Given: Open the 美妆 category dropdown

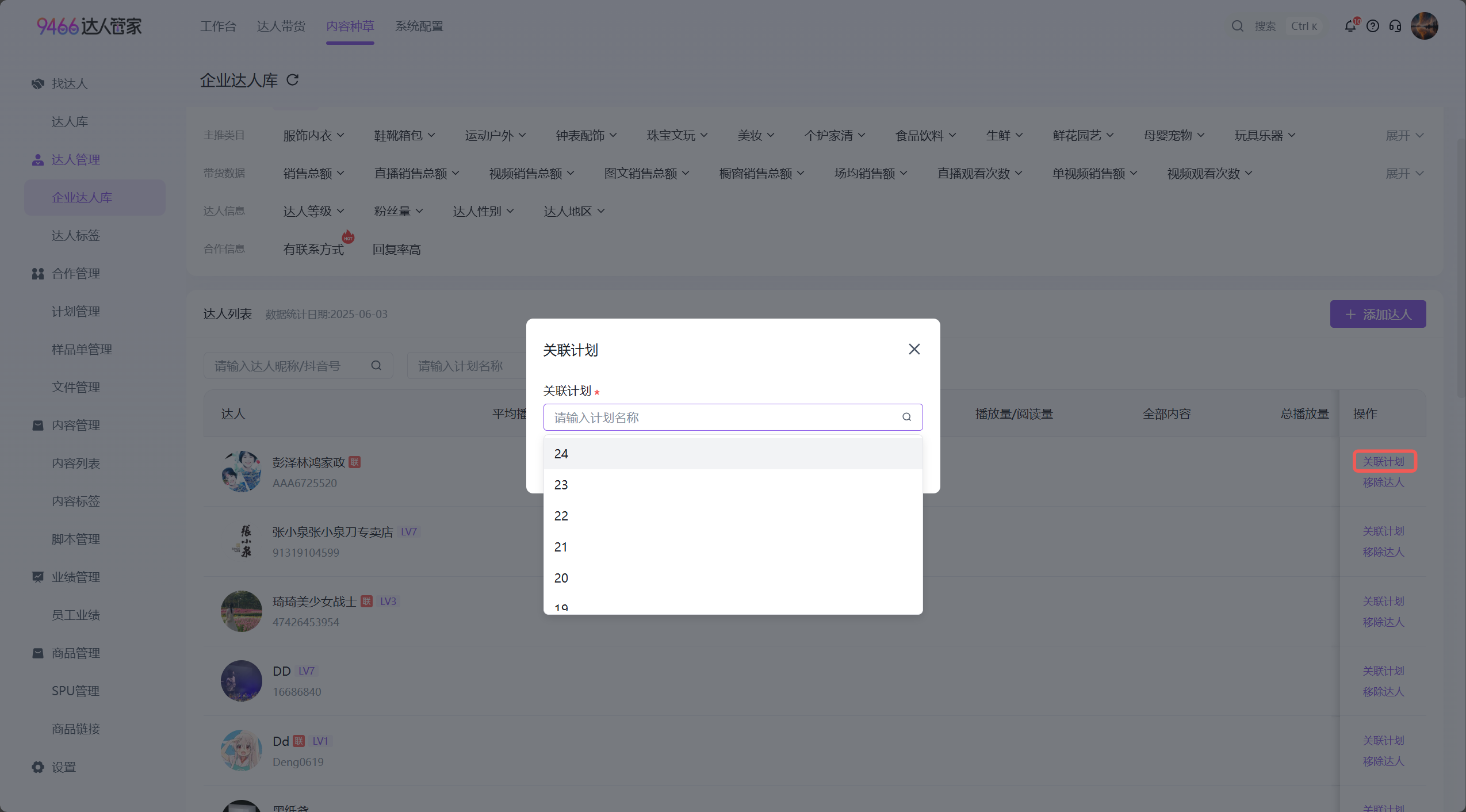Looking at the screenshot, I should (x=756, y=136).
